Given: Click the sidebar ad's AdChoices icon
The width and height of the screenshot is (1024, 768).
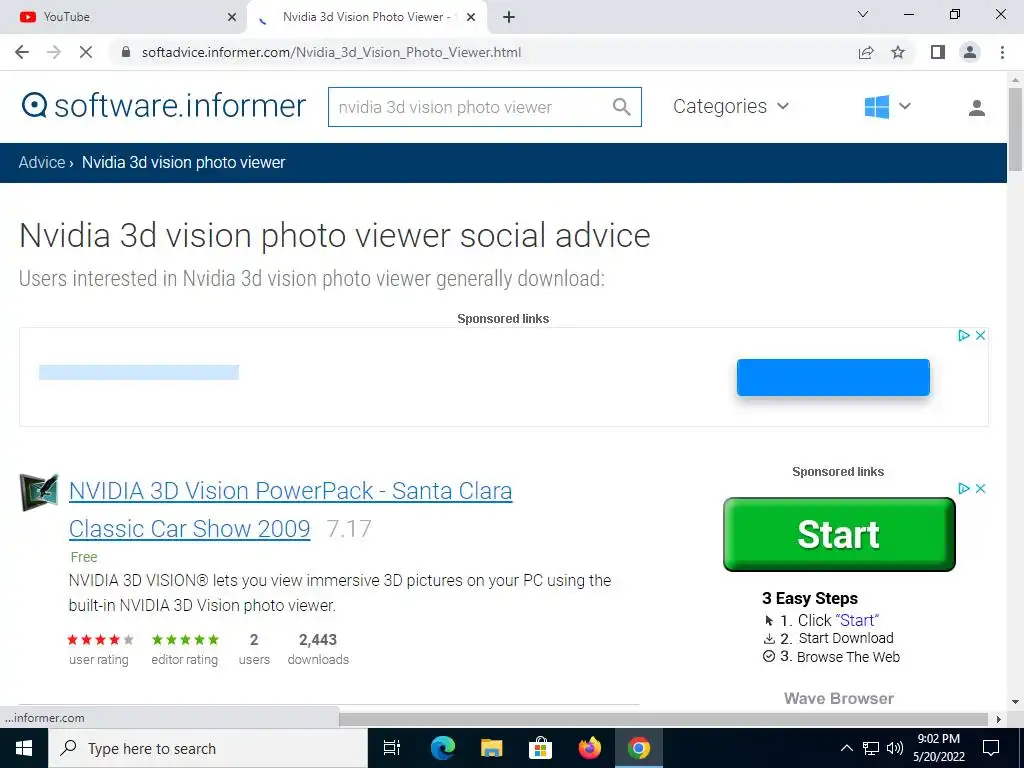Looking at the screenshot, I should click(963, 488).
